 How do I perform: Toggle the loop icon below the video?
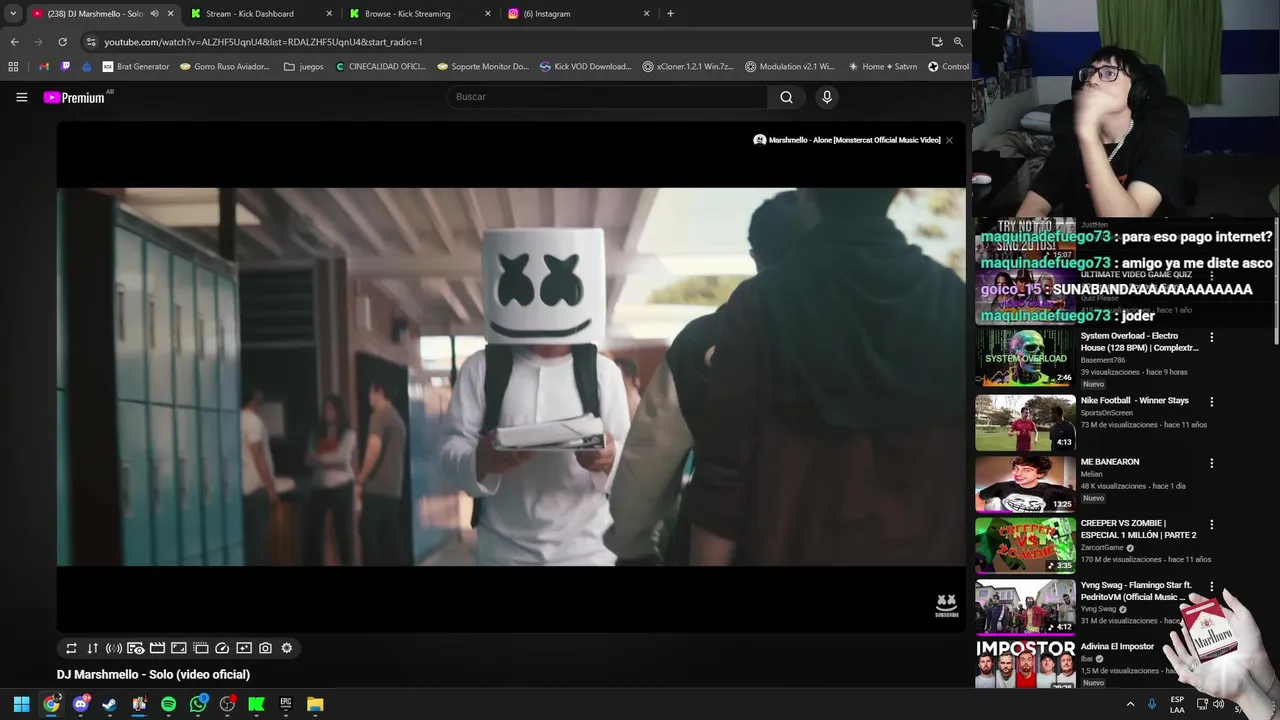(71, 648)
